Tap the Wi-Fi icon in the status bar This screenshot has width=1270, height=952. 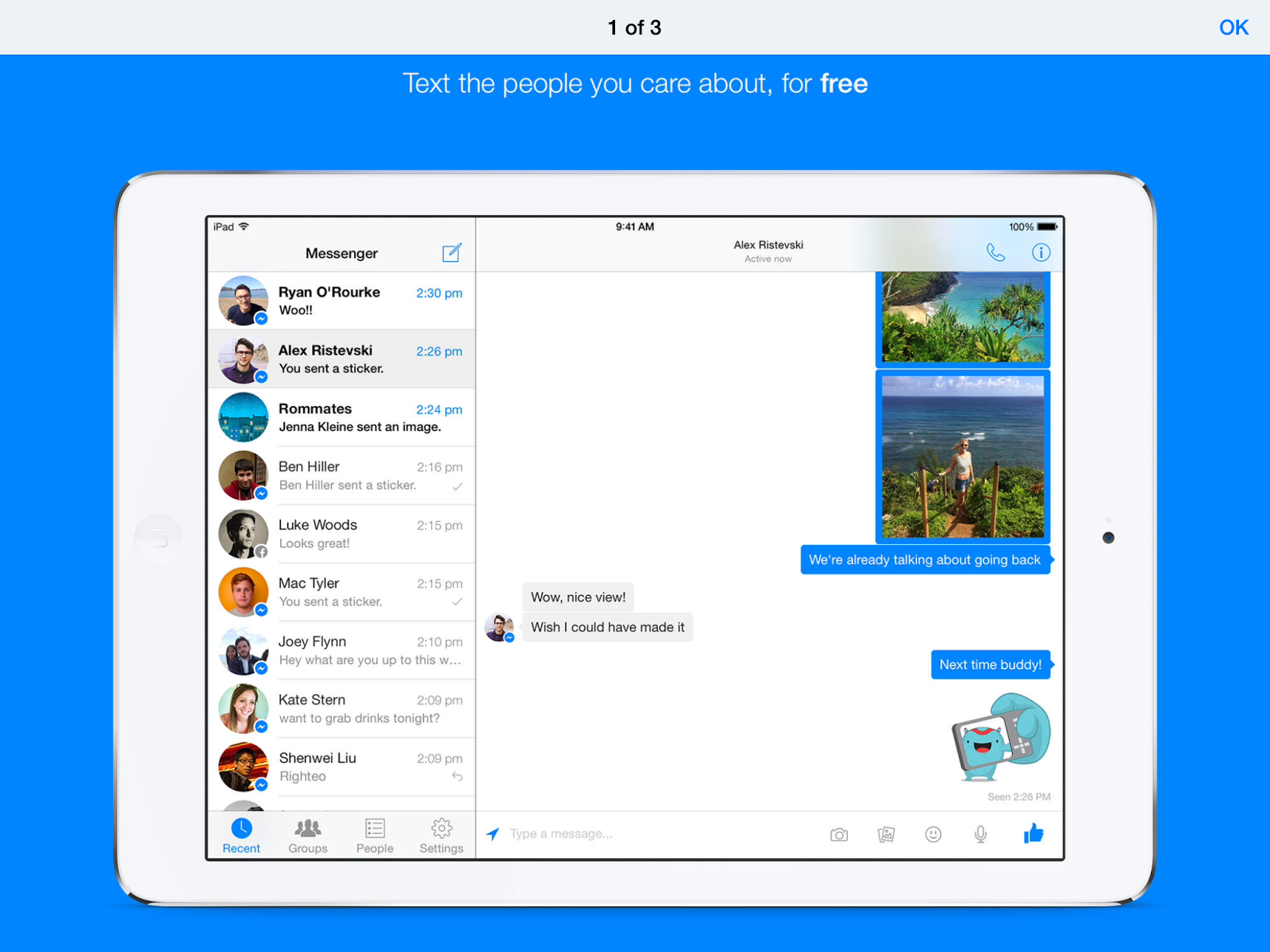coord(244,226)
